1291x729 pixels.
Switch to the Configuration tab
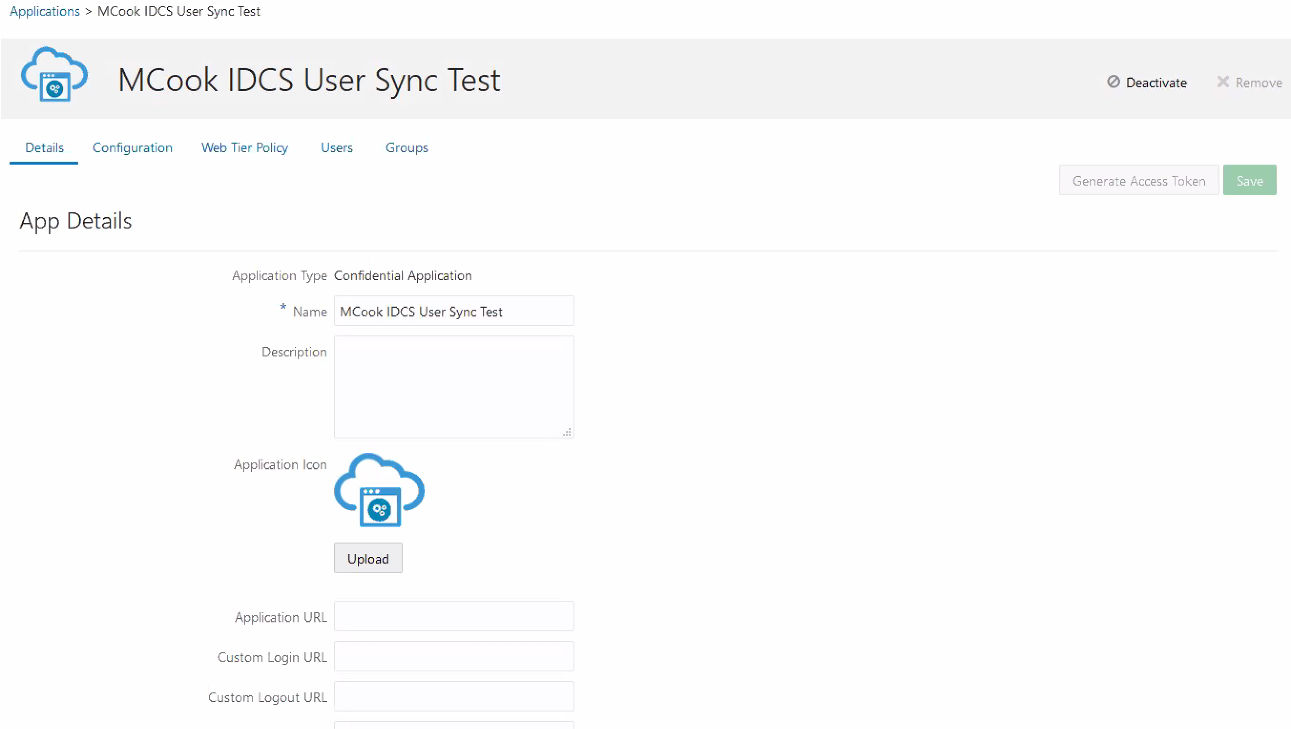(133, 148)
